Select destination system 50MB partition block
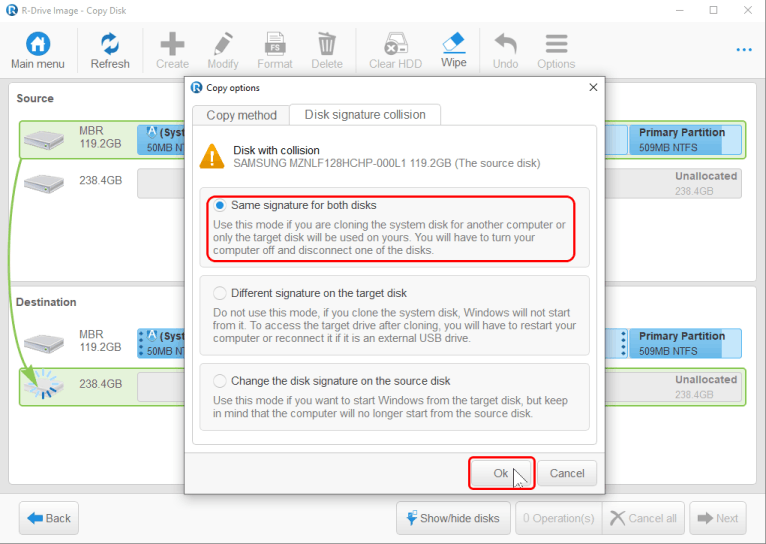 click(161, 343)
